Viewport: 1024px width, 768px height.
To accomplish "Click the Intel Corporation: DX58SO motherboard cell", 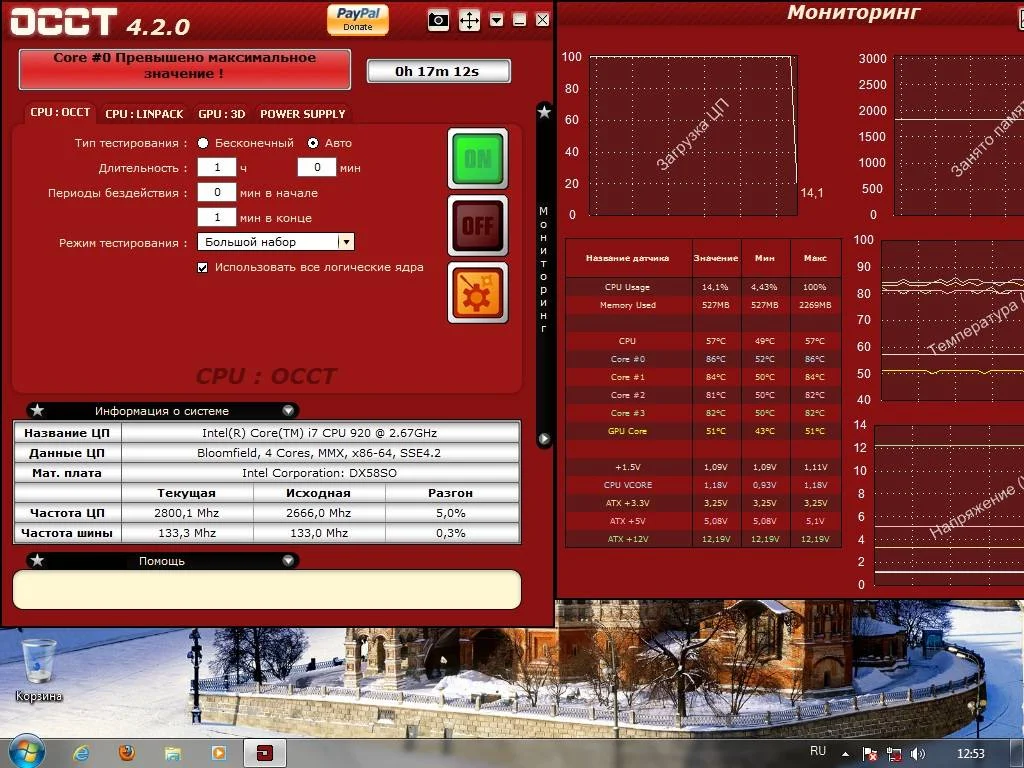I will (319, 473).
